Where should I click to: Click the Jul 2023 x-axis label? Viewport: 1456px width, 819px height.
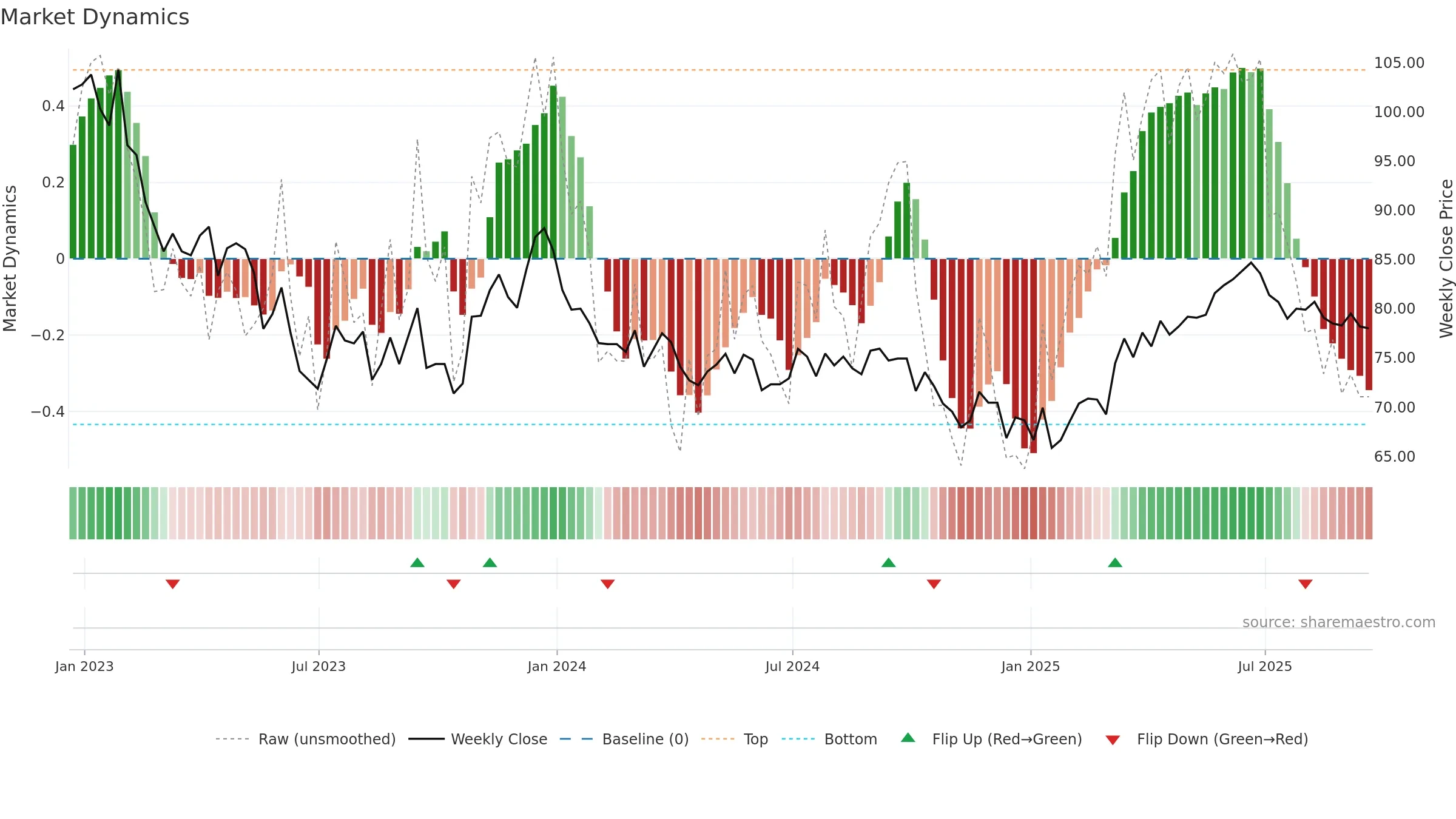click(318, 666)
